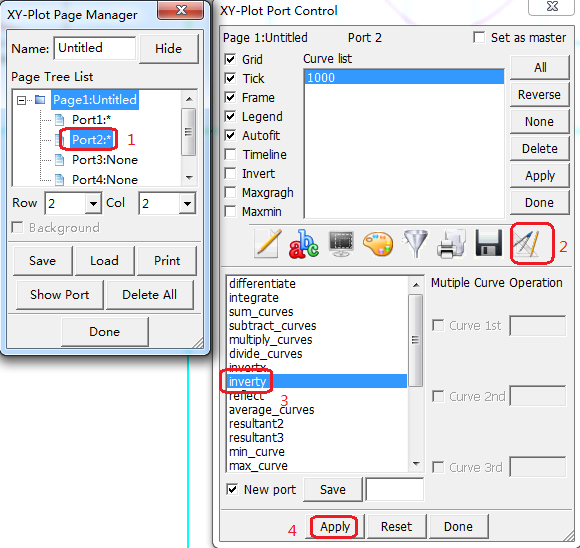Click the Show Port button

click(x=60, y=295)
